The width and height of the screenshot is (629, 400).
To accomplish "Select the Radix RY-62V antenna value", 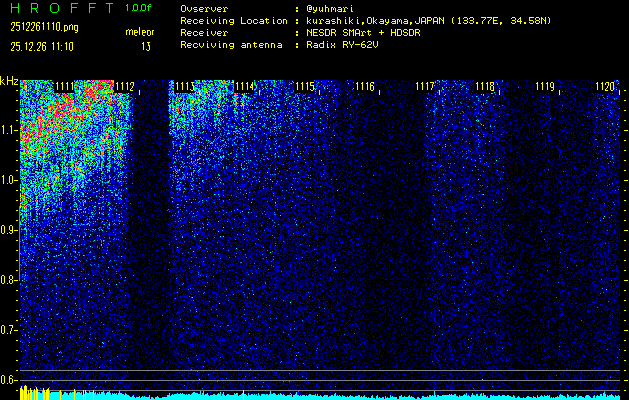I will click(x=342, y=45).
